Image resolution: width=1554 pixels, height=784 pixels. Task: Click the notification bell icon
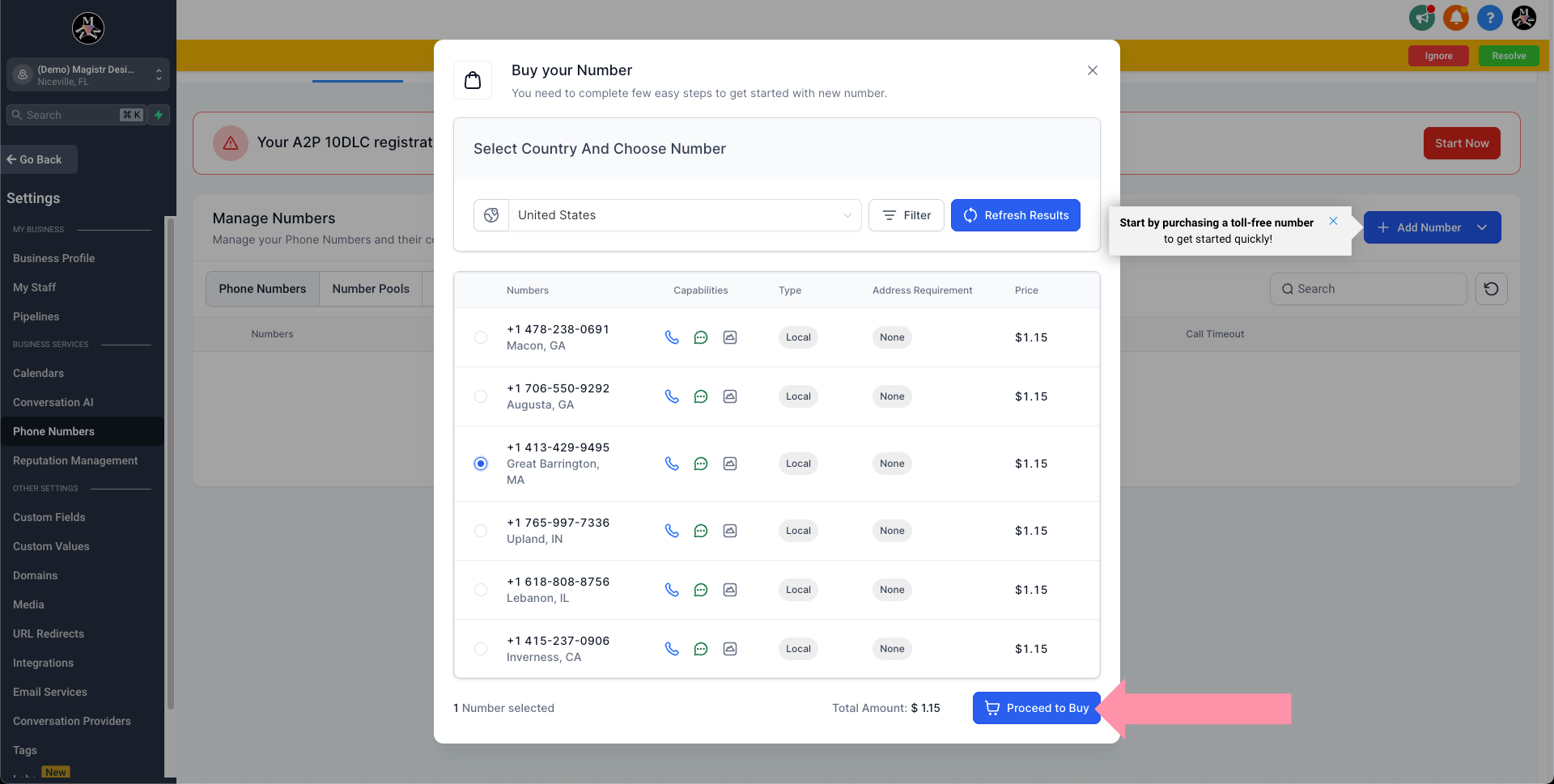coord(1455,18)
